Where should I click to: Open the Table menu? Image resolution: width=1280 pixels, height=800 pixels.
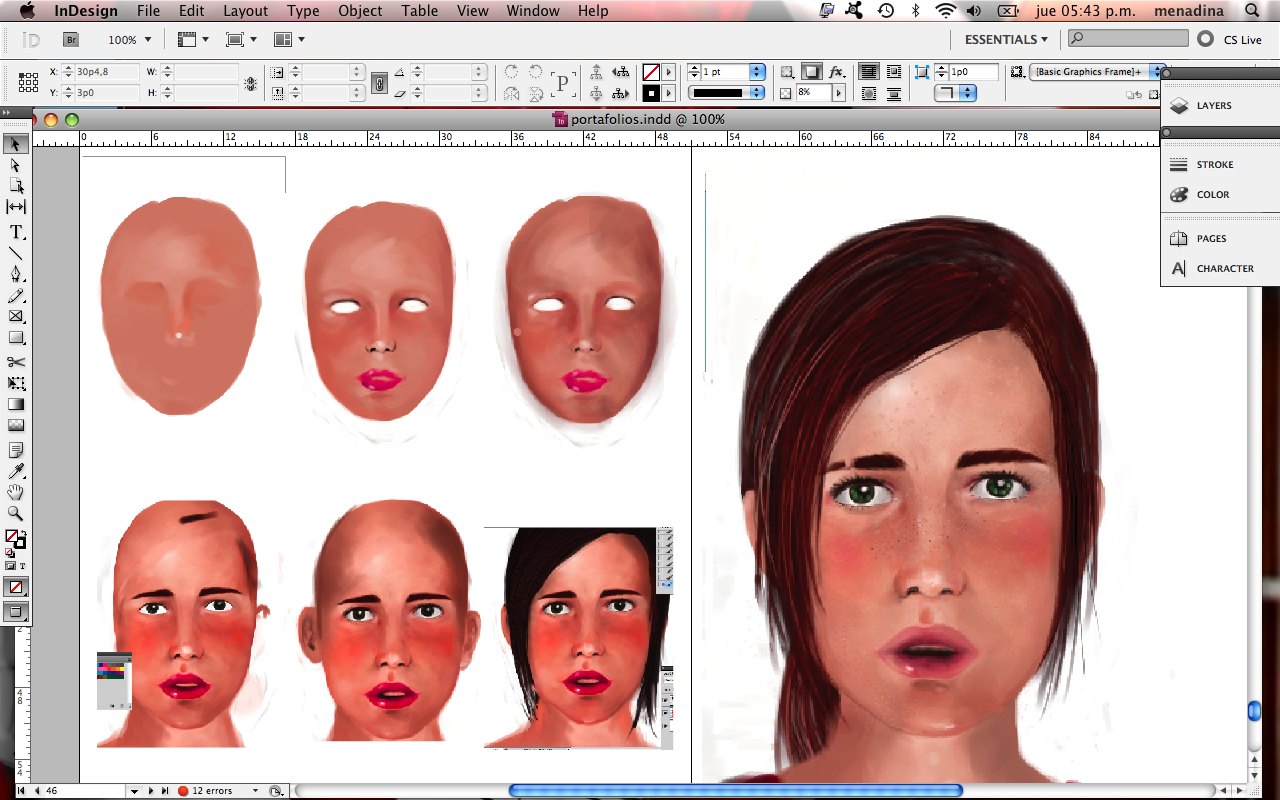(x=420, y=11)
